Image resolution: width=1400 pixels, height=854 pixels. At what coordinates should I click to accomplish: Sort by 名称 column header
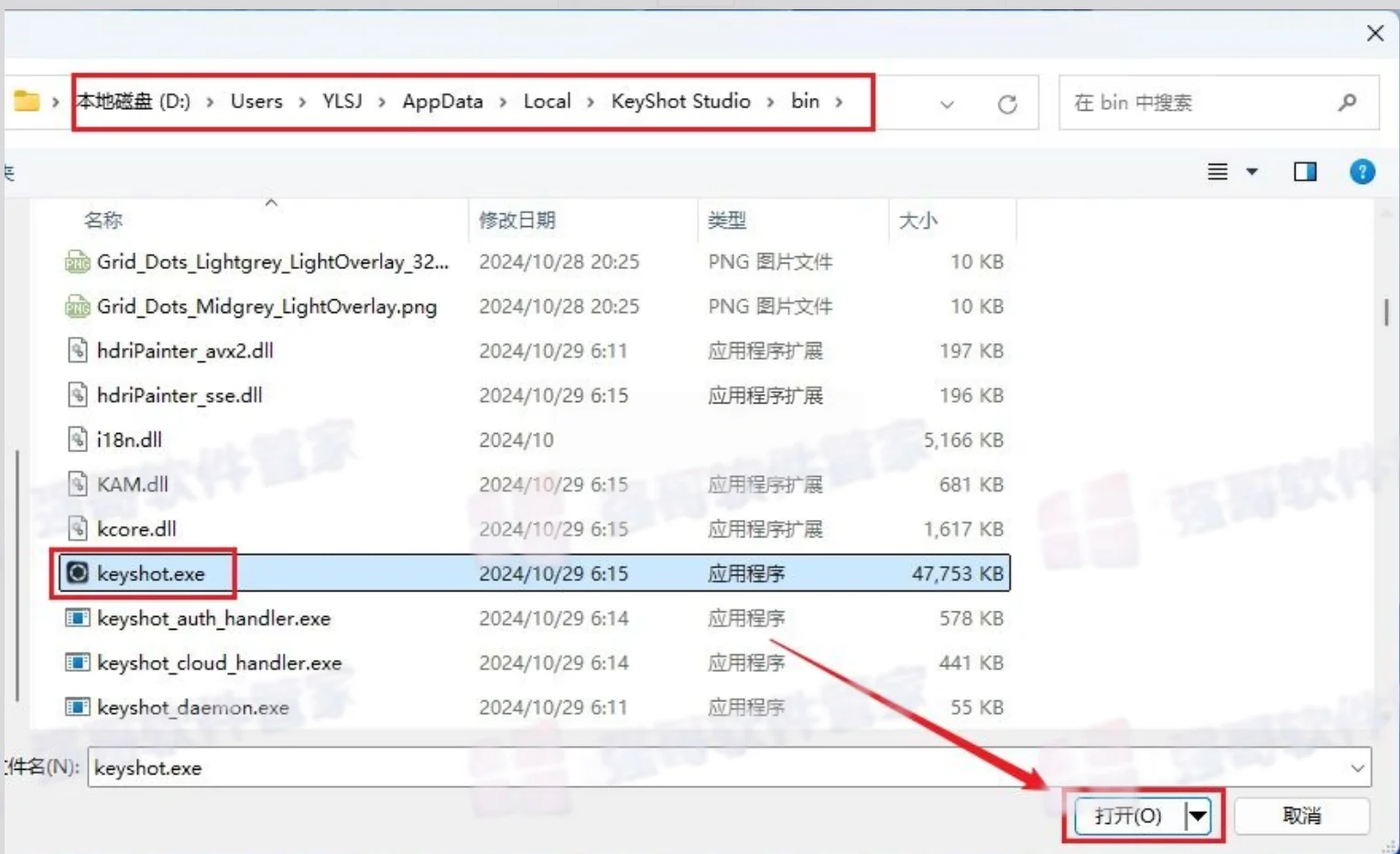pos(103,220)
